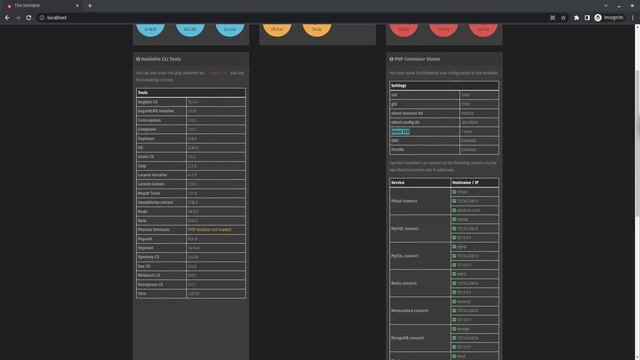Image resolution: width=640 pixels, height=360 pixels.
Task: Select the Codeception tool row
Action: pos(191,120)
